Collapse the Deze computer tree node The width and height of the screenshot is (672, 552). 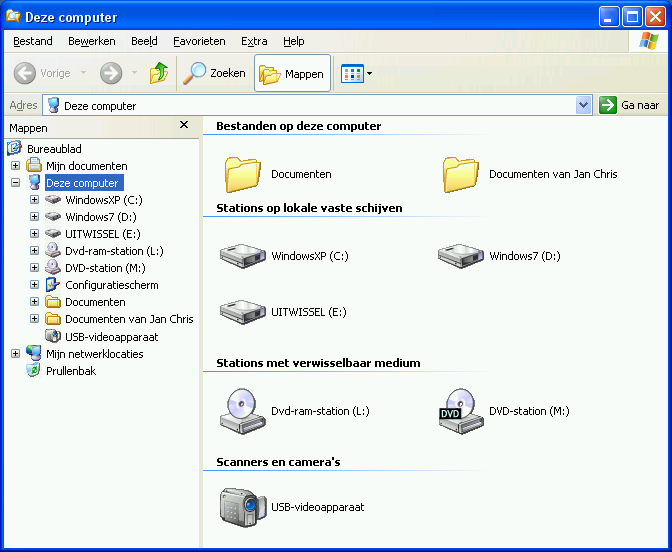(x=15, y=183)
